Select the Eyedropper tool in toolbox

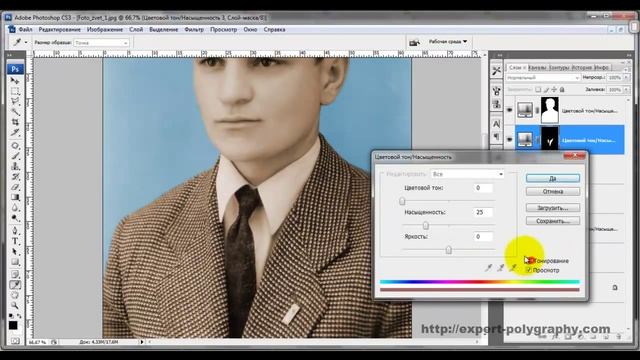coord(15,285)
